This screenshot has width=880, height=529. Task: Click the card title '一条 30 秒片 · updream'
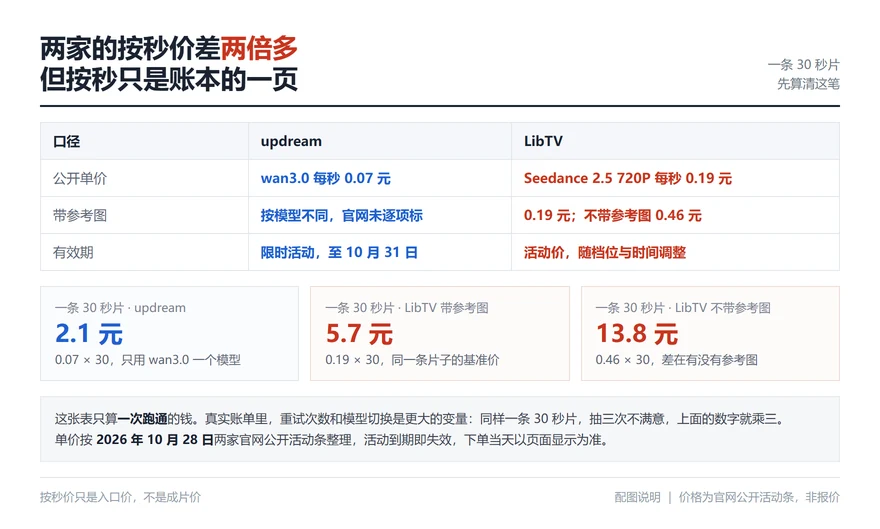[x=120, y=307]
